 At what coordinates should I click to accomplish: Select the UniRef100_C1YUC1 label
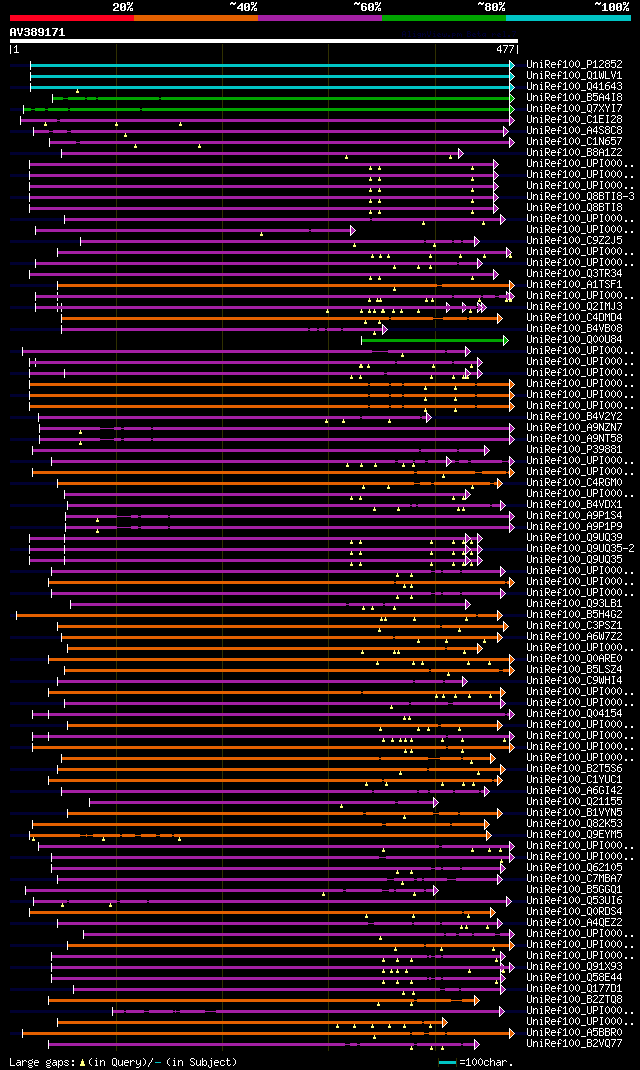click(574, 779)
